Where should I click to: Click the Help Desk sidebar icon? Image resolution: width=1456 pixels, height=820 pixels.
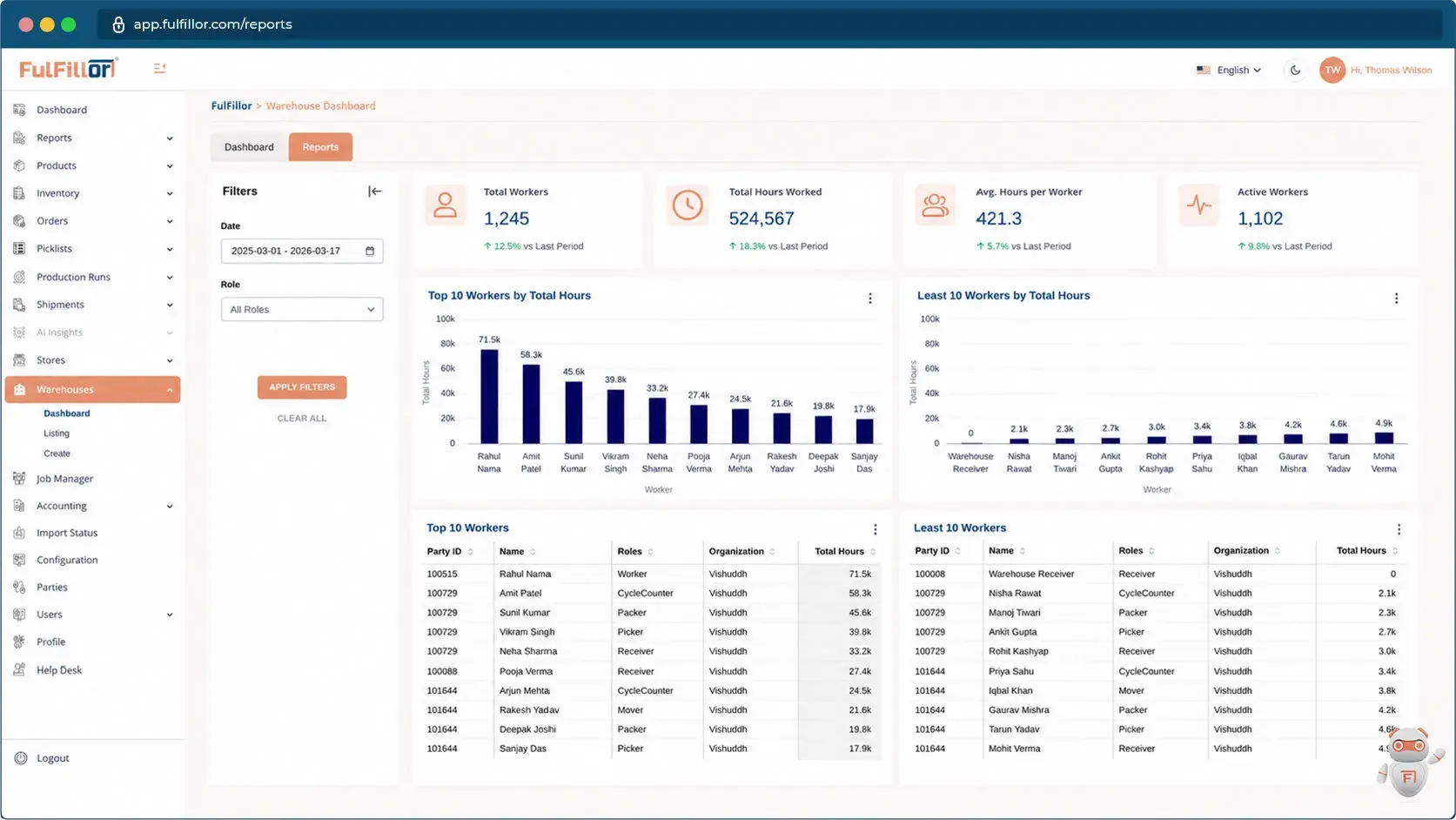tap(19, 670)
